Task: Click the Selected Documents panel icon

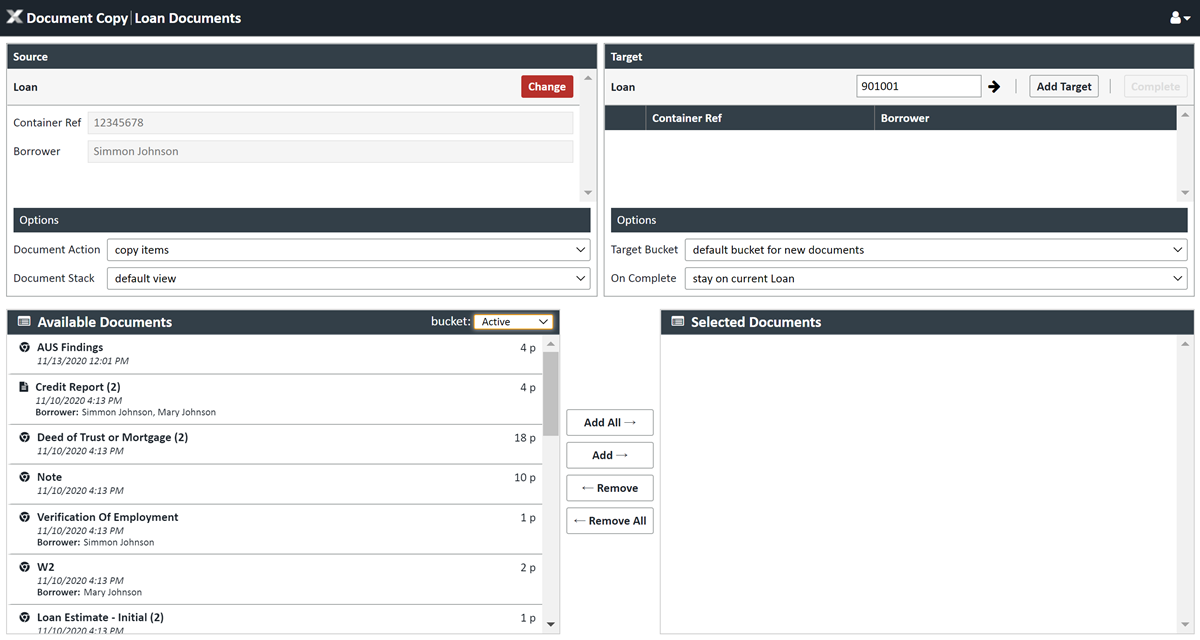Action: pyautogui.click(x=678, y=322)
